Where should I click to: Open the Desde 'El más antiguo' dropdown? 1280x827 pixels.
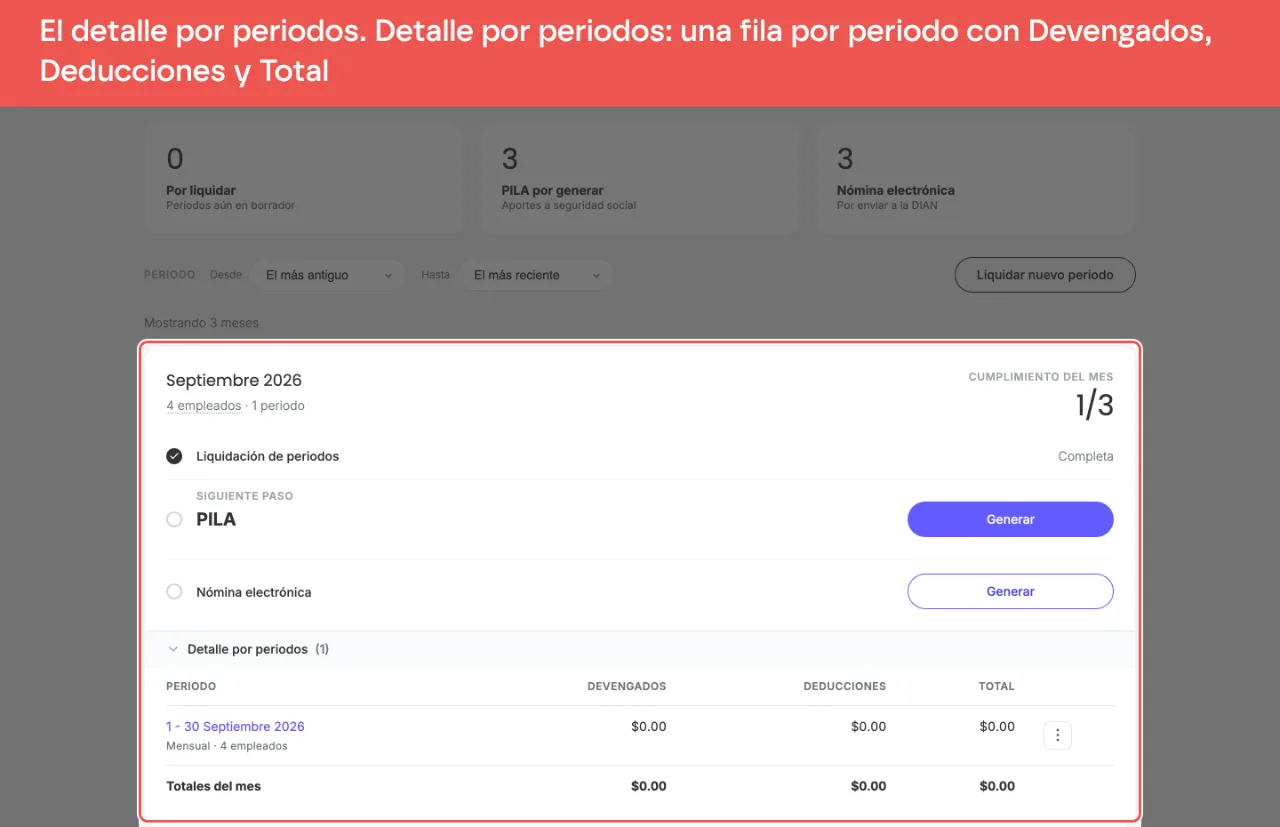click(x=328, y=275)
